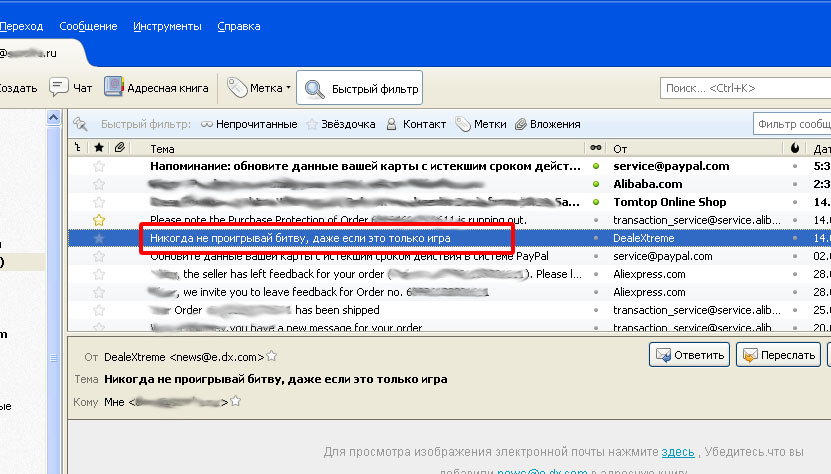The width and height of the screenshot is (831, 474).
Task: Open the Переход menu
Action: [21, 26]
